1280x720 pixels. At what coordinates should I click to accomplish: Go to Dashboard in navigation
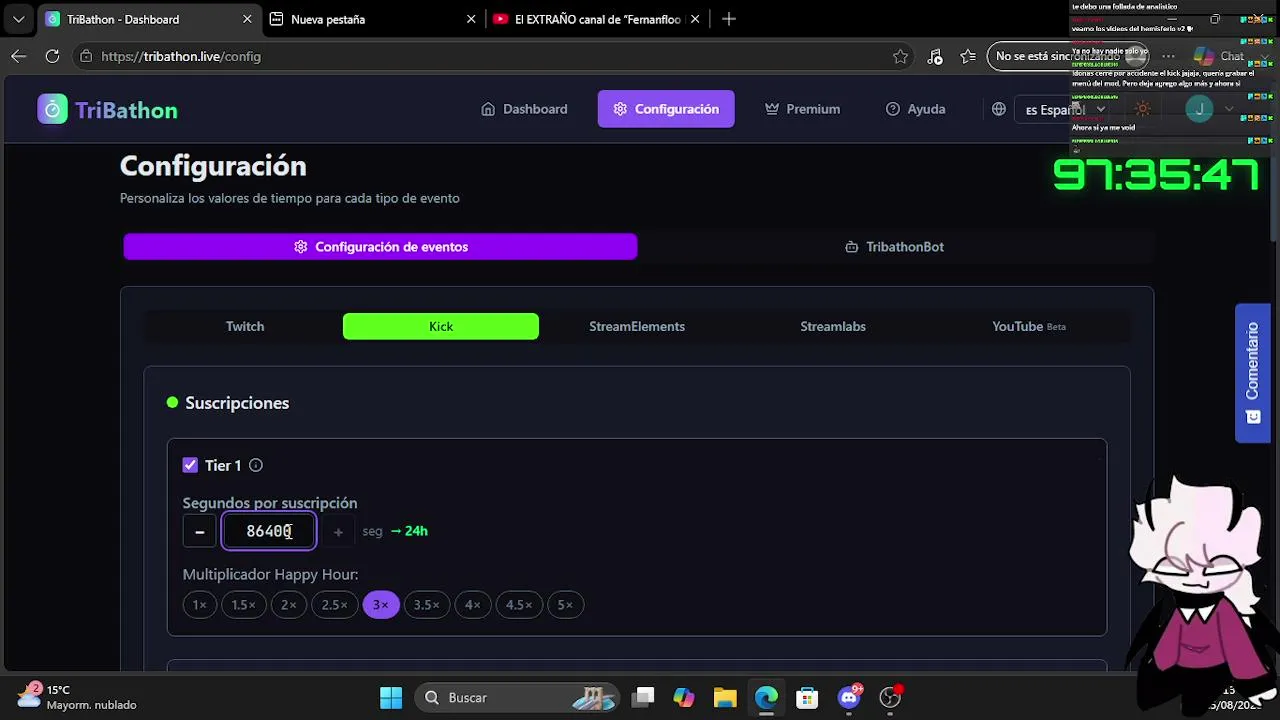coord(524,109)
